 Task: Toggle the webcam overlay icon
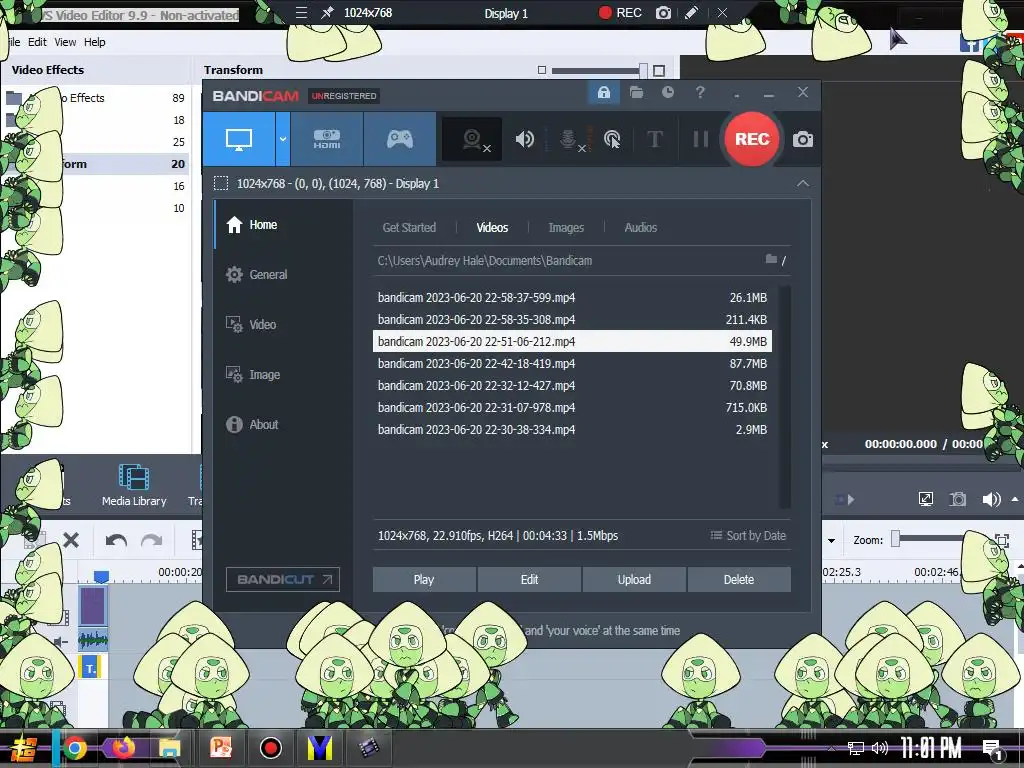(x=473, y=139)
